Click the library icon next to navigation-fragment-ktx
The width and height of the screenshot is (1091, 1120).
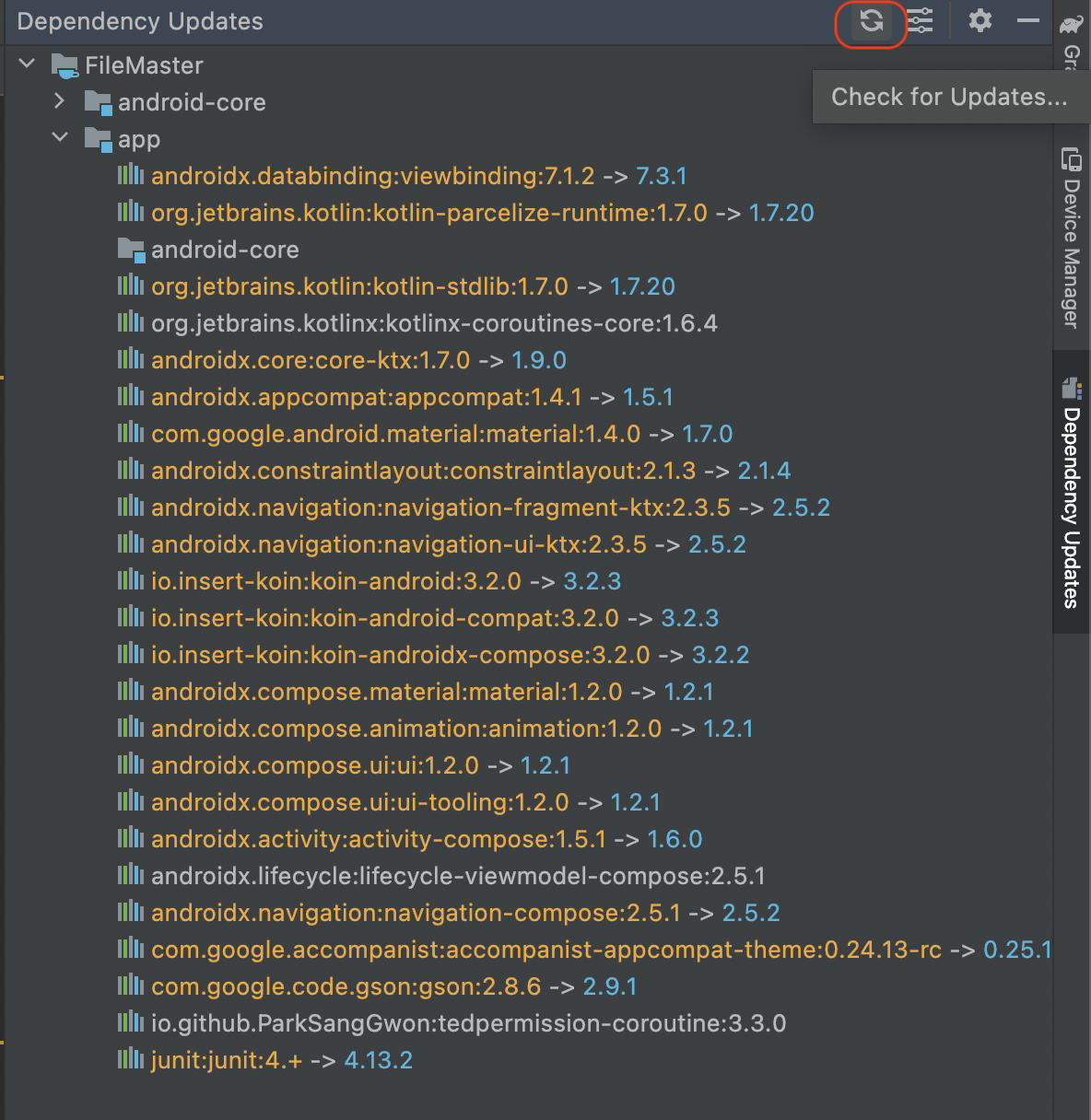tap(131, 507)
